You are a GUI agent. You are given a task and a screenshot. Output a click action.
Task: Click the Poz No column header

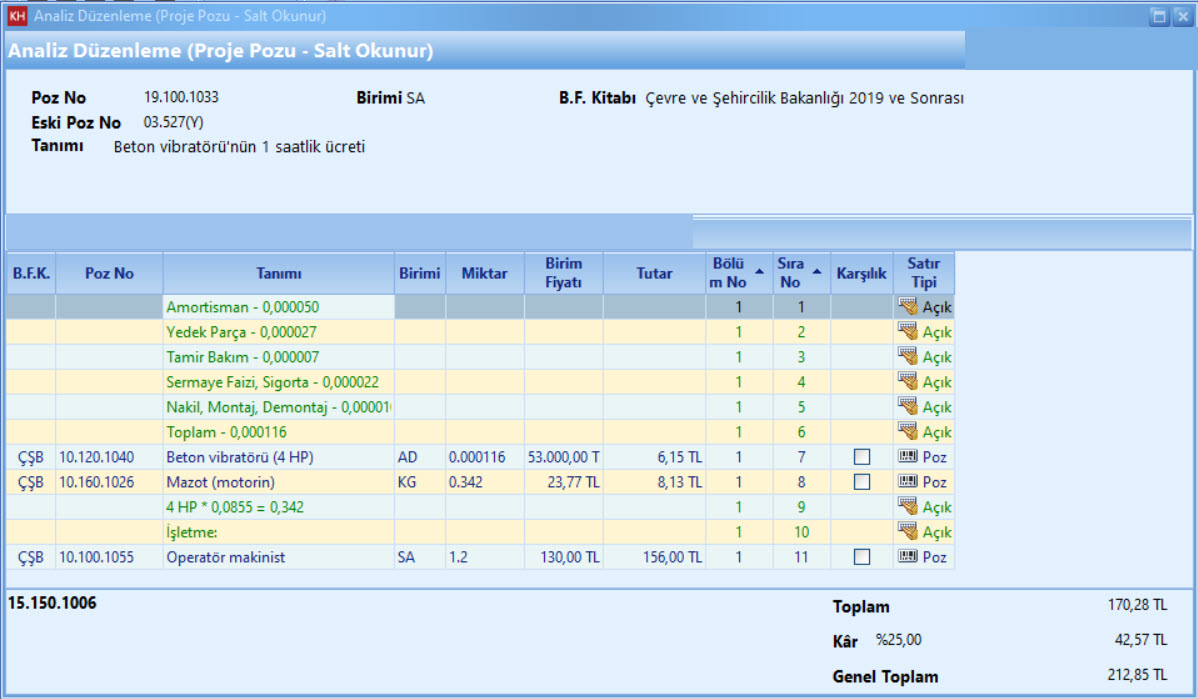109,273
